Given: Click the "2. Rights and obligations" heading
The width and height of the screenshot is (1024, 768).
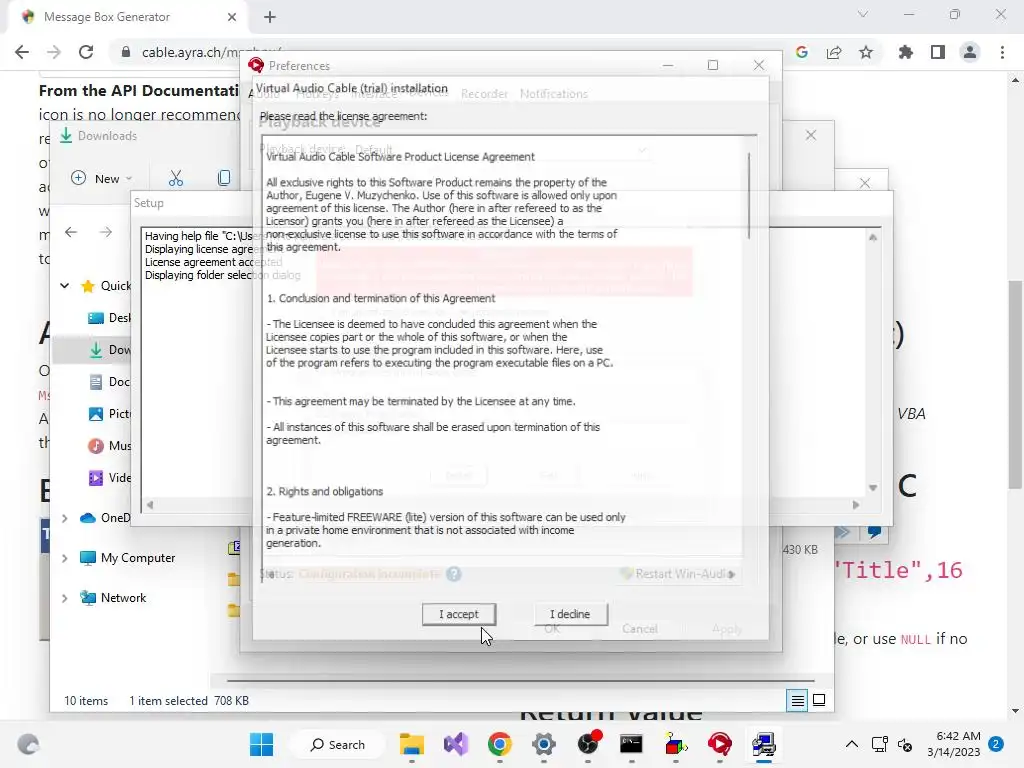Looking at the screenshot, I should pos(325,491).
